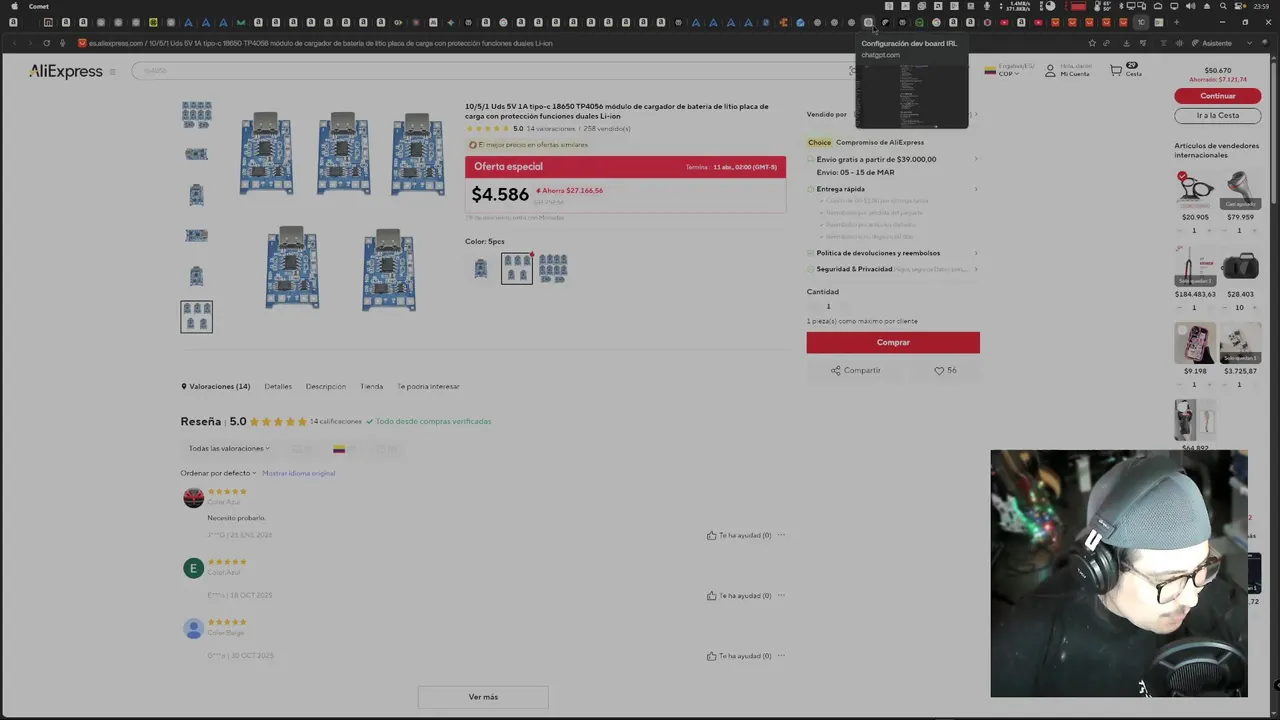Select the first product thumbnail in gallery
The width and height of the screenshot is (1280, 720).
click(x=196, y=114)
